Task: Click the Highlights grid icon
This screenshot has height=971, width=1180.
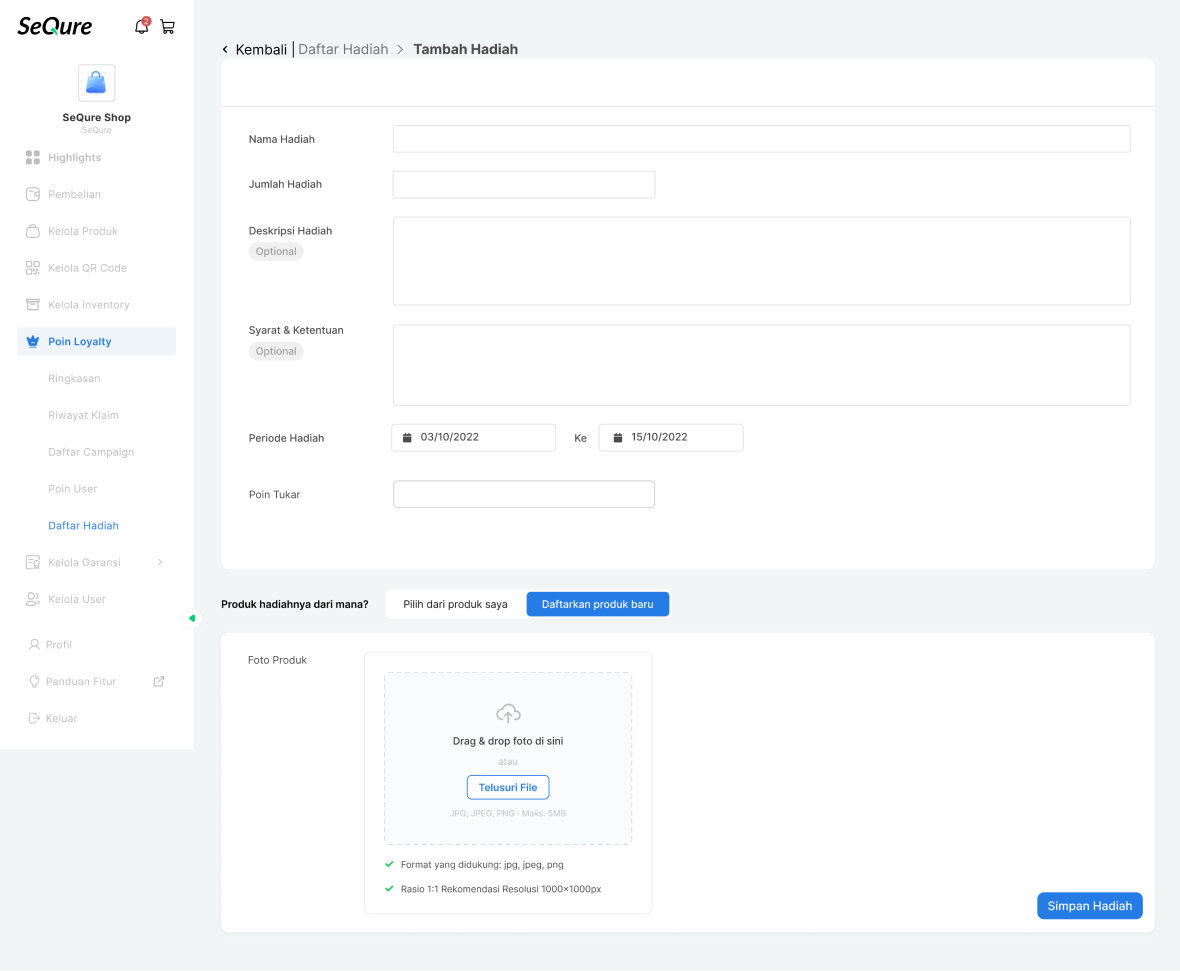Action: click(x=32, y=157)
